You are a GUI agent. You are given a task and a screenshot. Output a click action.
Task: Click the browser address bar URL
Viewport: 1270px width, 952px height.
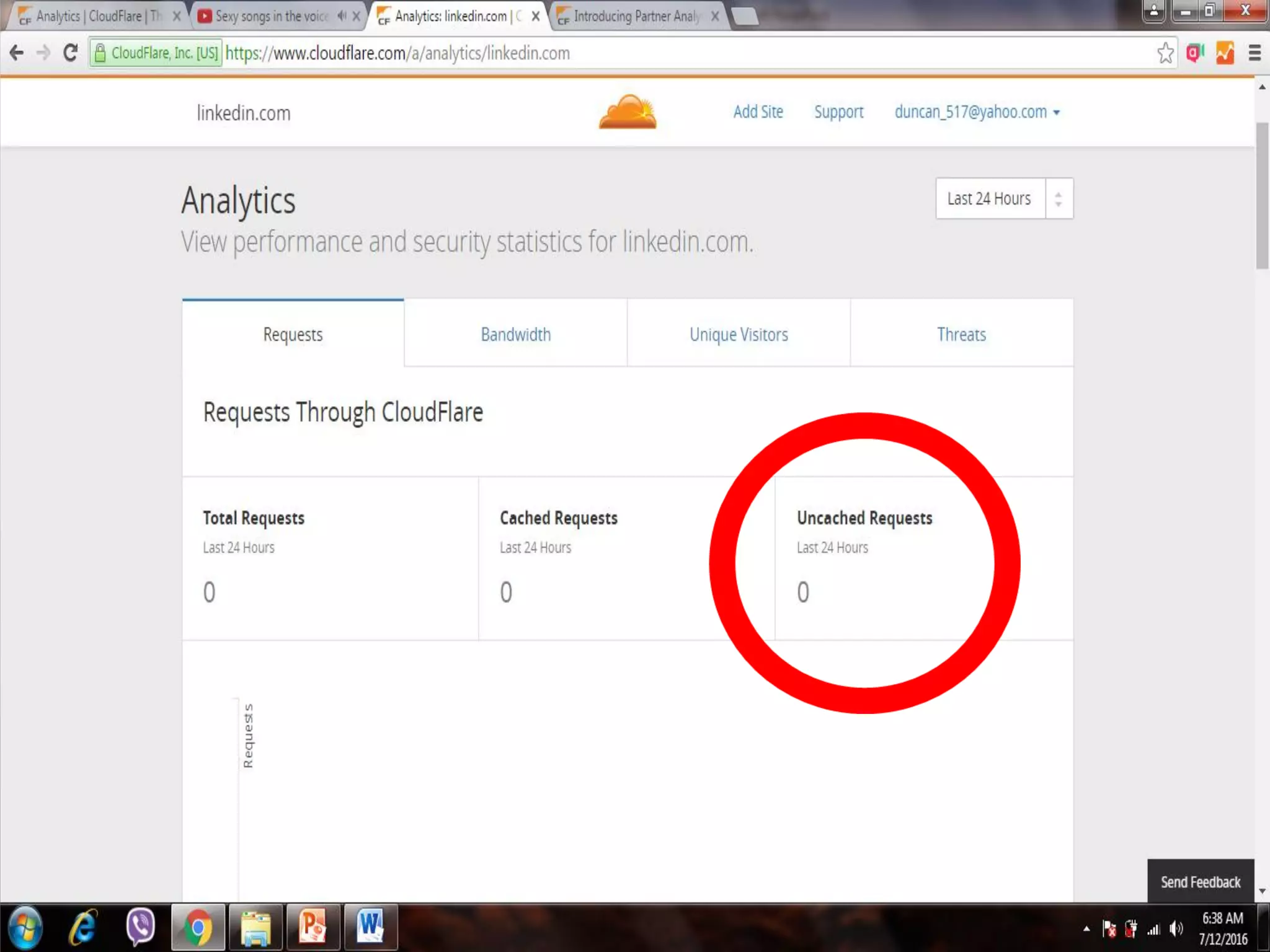click(x=397, y=53)
